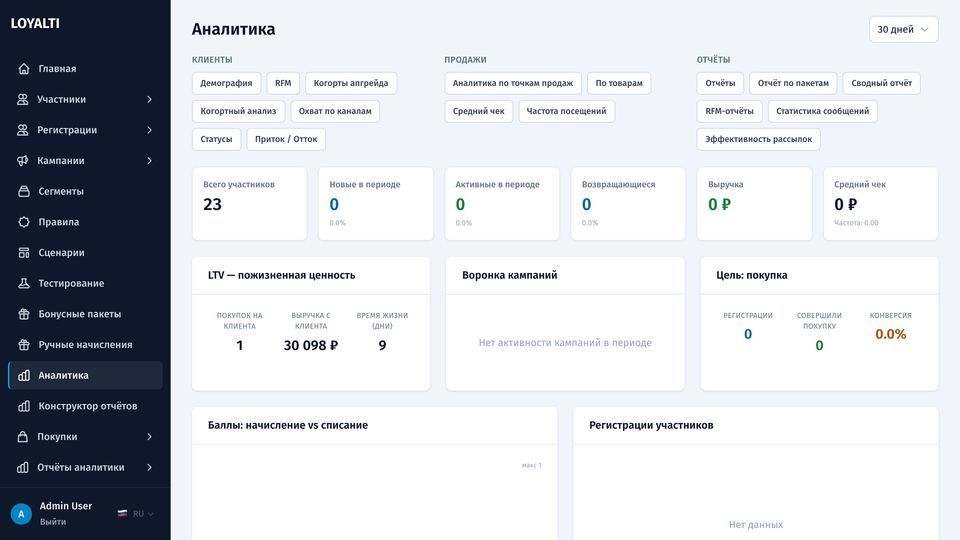This screenshot has width=960, height=540.
Task: Click the bag icon beside Покупки
Action: click(x=23, y=437)
